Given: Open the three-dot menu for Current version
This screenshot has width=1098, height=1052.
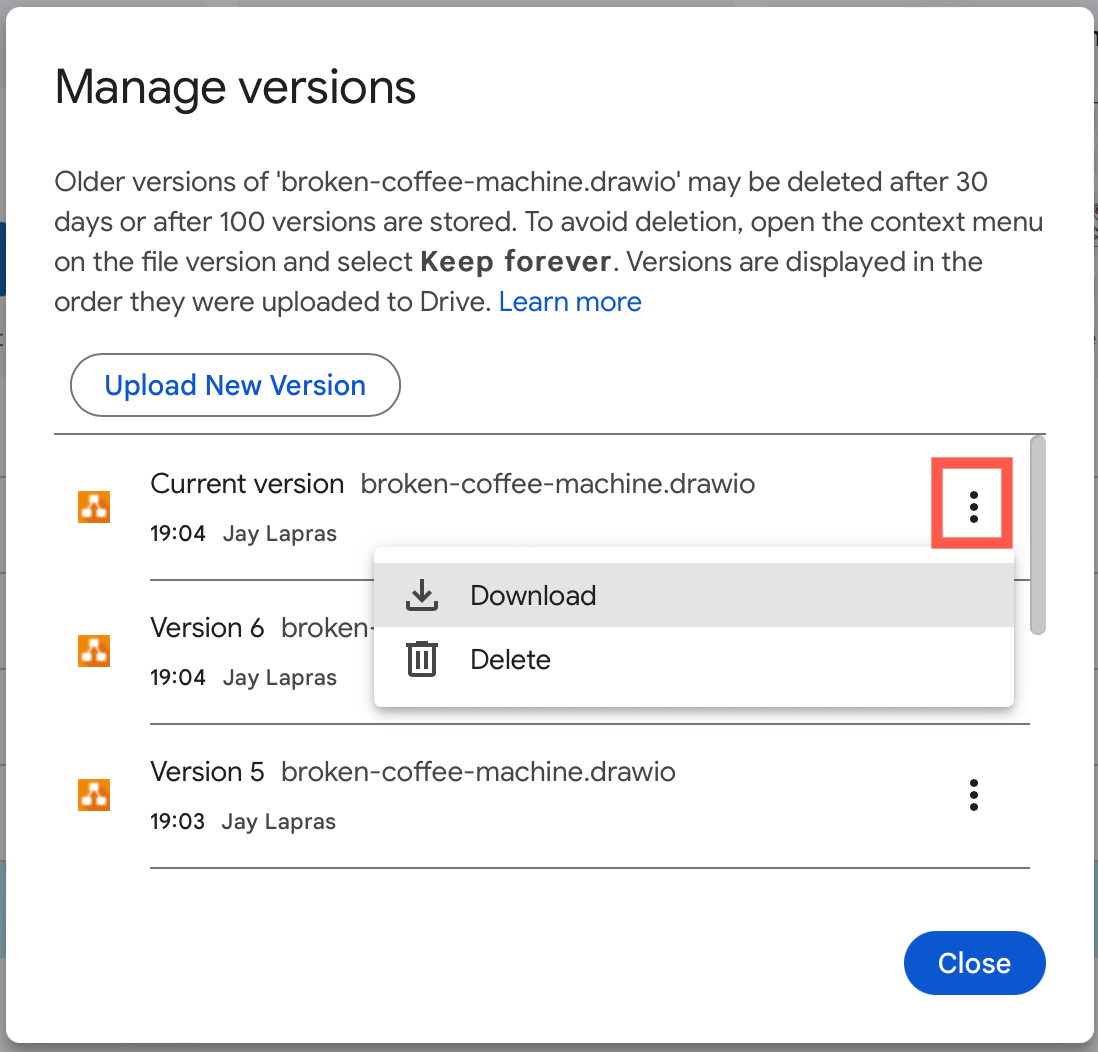Looking at the screenshot, I should pos(972,507).
